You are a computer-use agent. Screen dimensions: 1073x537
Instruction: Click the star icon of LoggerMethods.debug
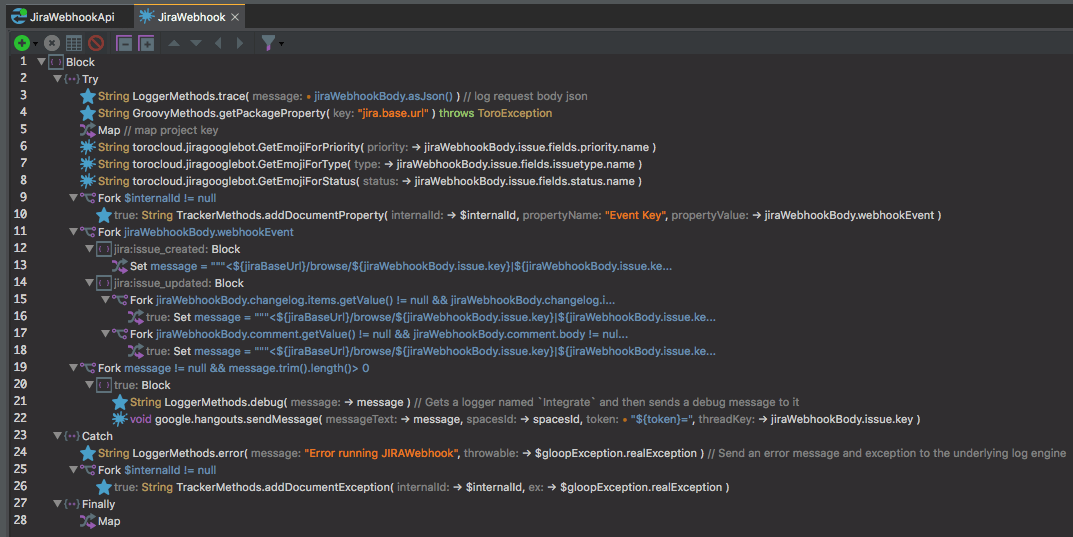(120, 402)
